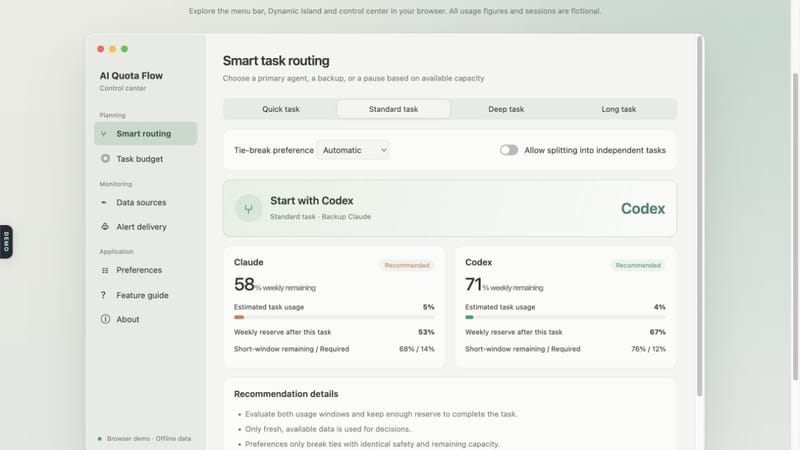Click the Claude card title
Screen dimensions: 800x450
click(248, 262)
